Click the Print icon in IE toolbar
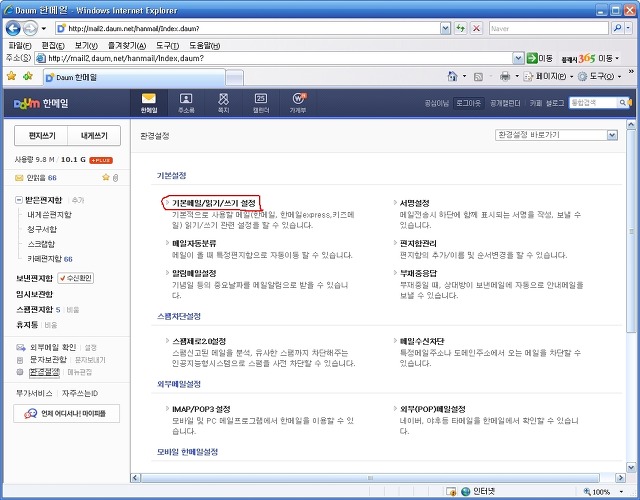Screen dimensions: 640x500 coord(505,76)
